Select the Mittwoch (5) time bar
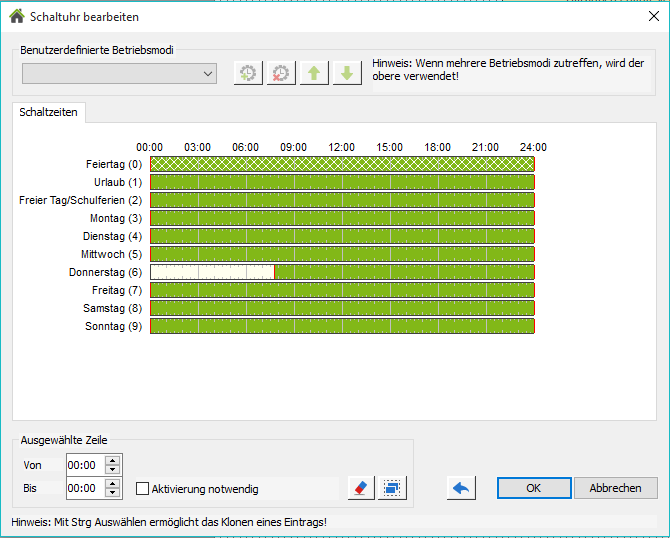Viewport: 670px width, 538px height. tap(342, 254)
